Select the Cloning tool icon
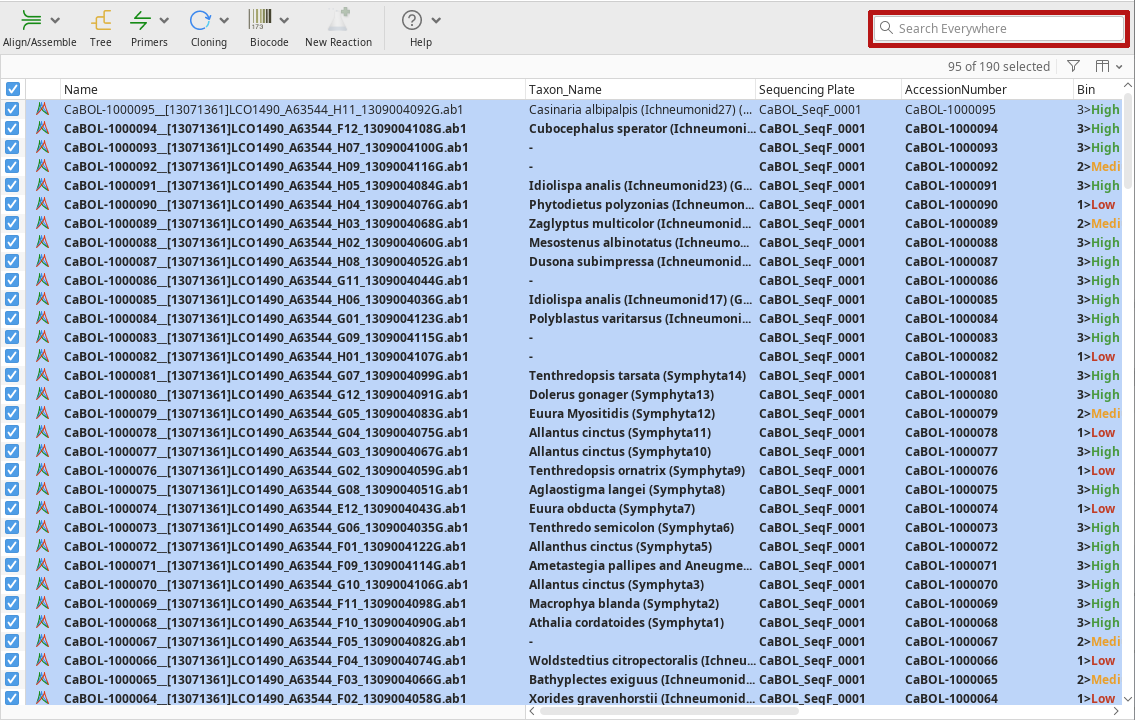The image size is (1135, 720). [x=201, y=20]
